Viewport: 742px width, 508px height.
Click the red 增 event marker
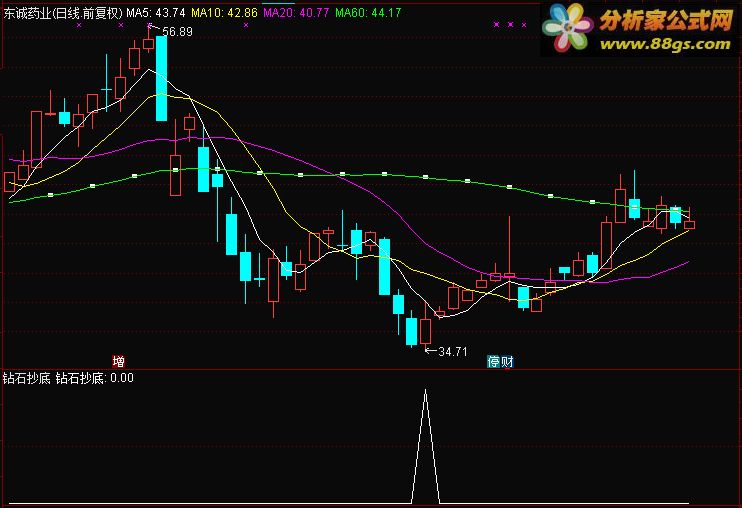click(118, 362)
